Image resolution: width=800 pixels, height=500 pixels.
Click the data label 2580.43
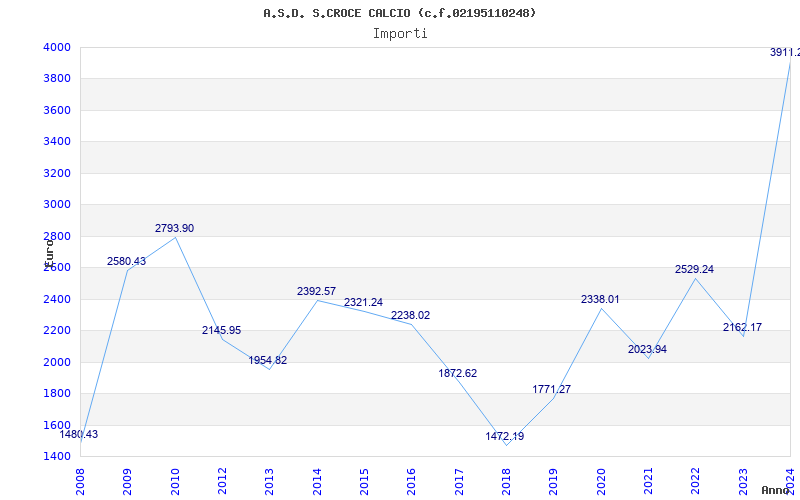(126, 262)
